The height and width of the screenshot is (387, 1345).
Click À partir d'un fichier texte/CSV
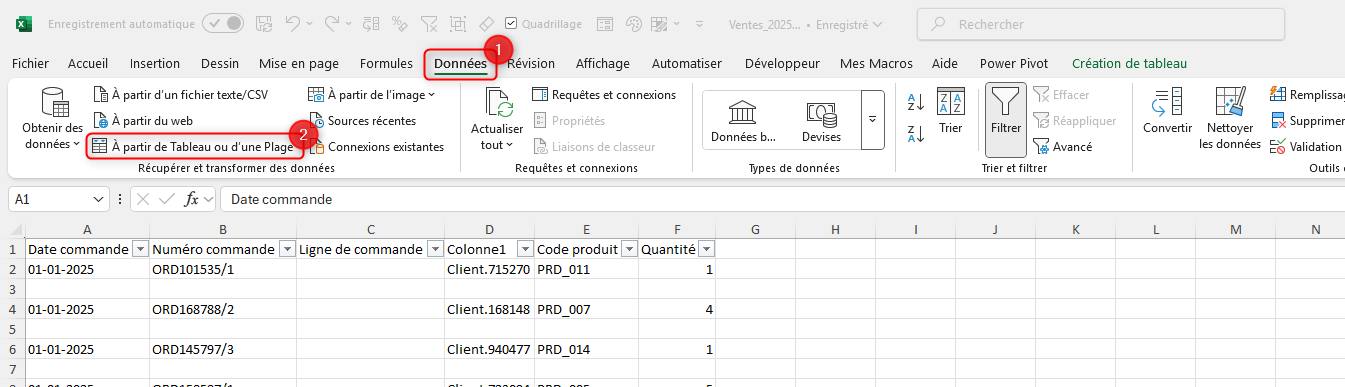[x=181, y=95]
